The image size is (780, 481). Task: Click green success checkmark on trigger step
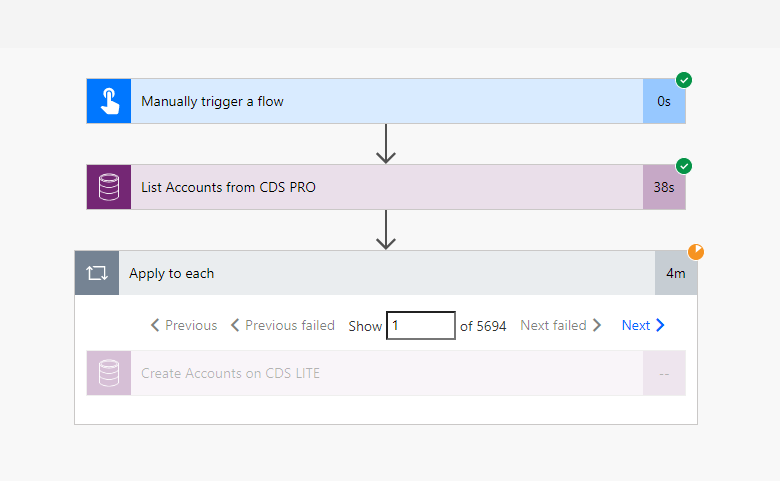[684, 80]
